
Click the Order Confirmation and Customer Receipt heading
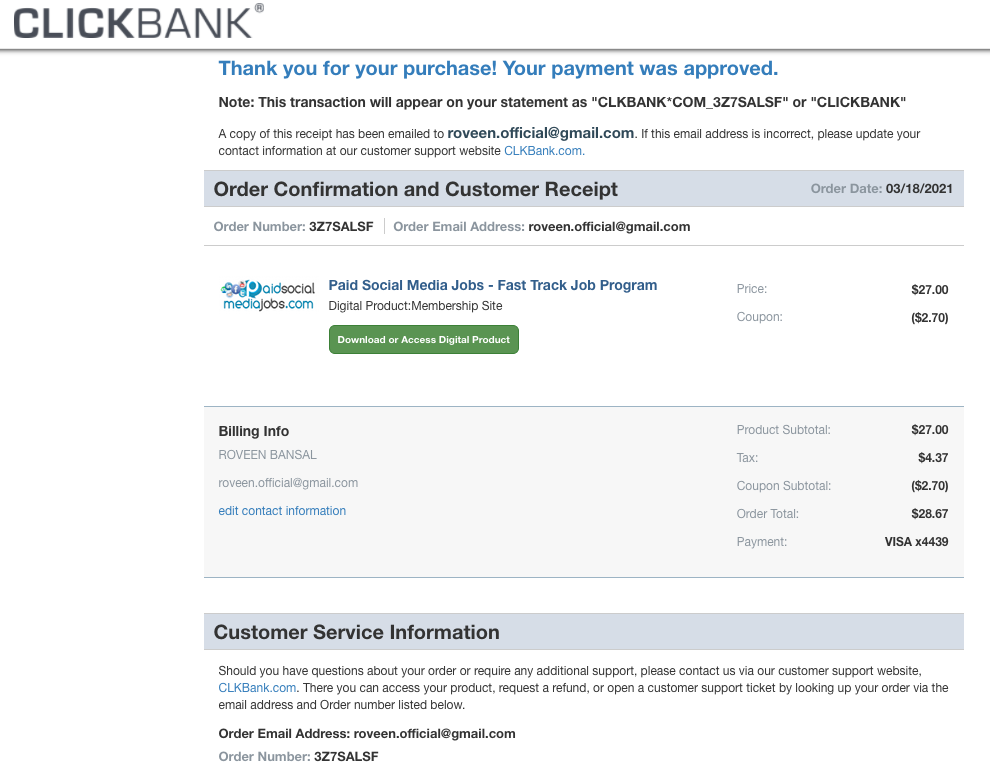pos(416,189)
